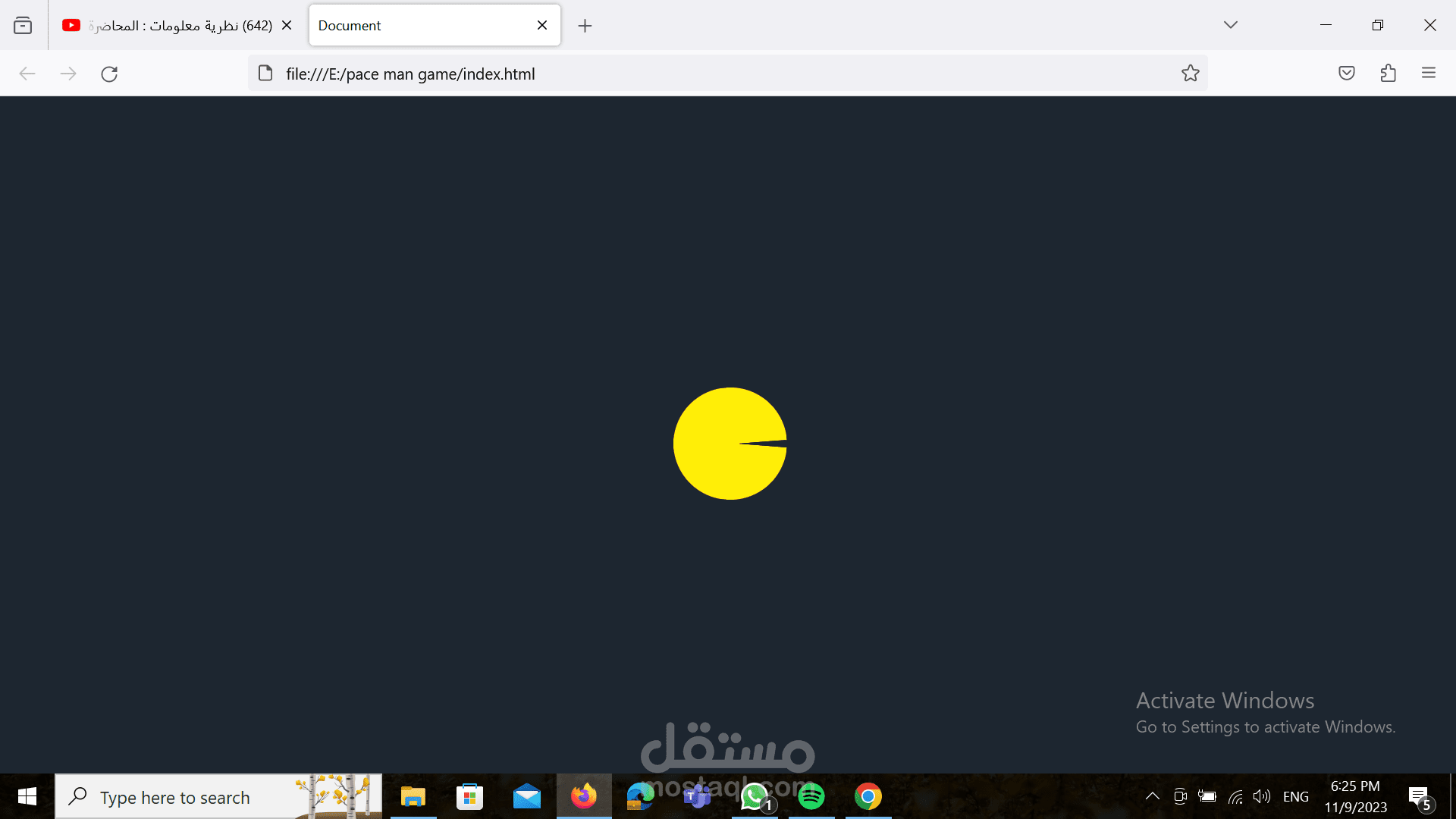Viewport: 1456px width, 819px height.
Task: Save page to Pocket
Action: [1347, 74]
